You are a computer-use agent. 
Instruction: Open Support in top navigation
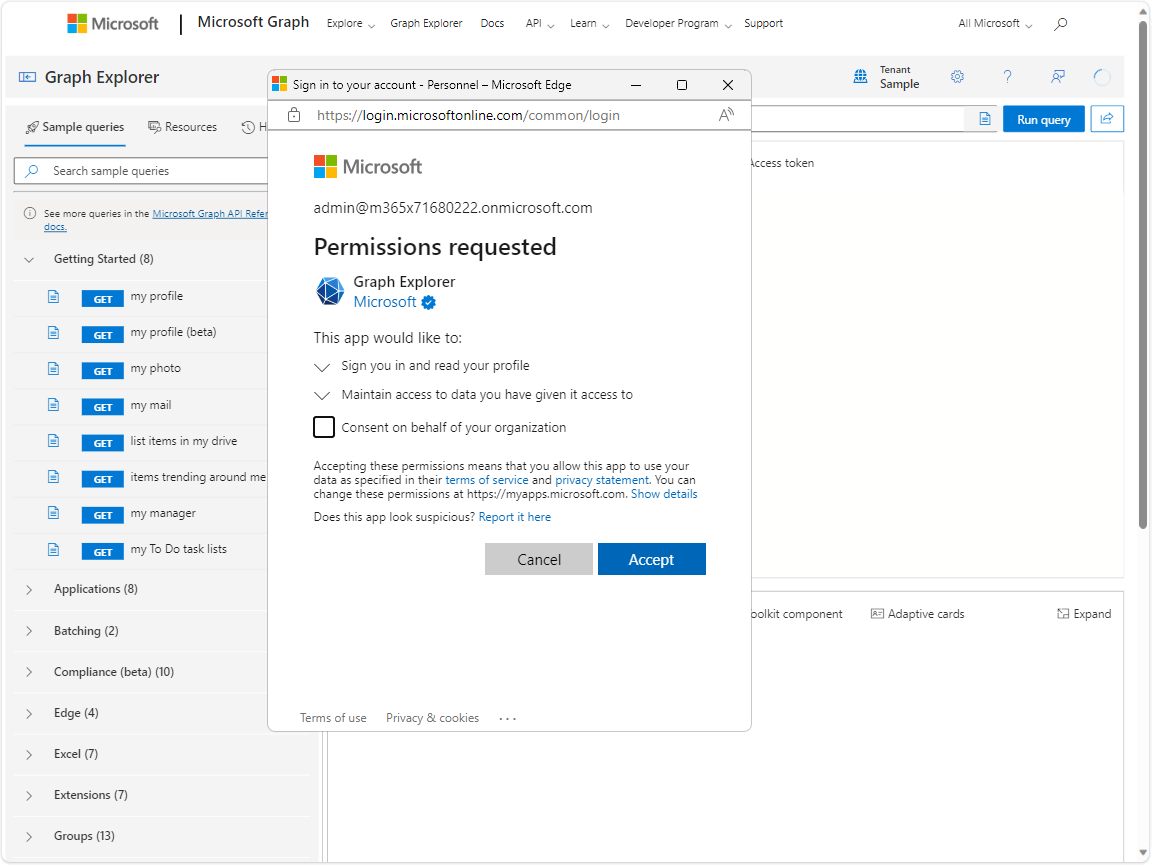[x=763, y=24]
